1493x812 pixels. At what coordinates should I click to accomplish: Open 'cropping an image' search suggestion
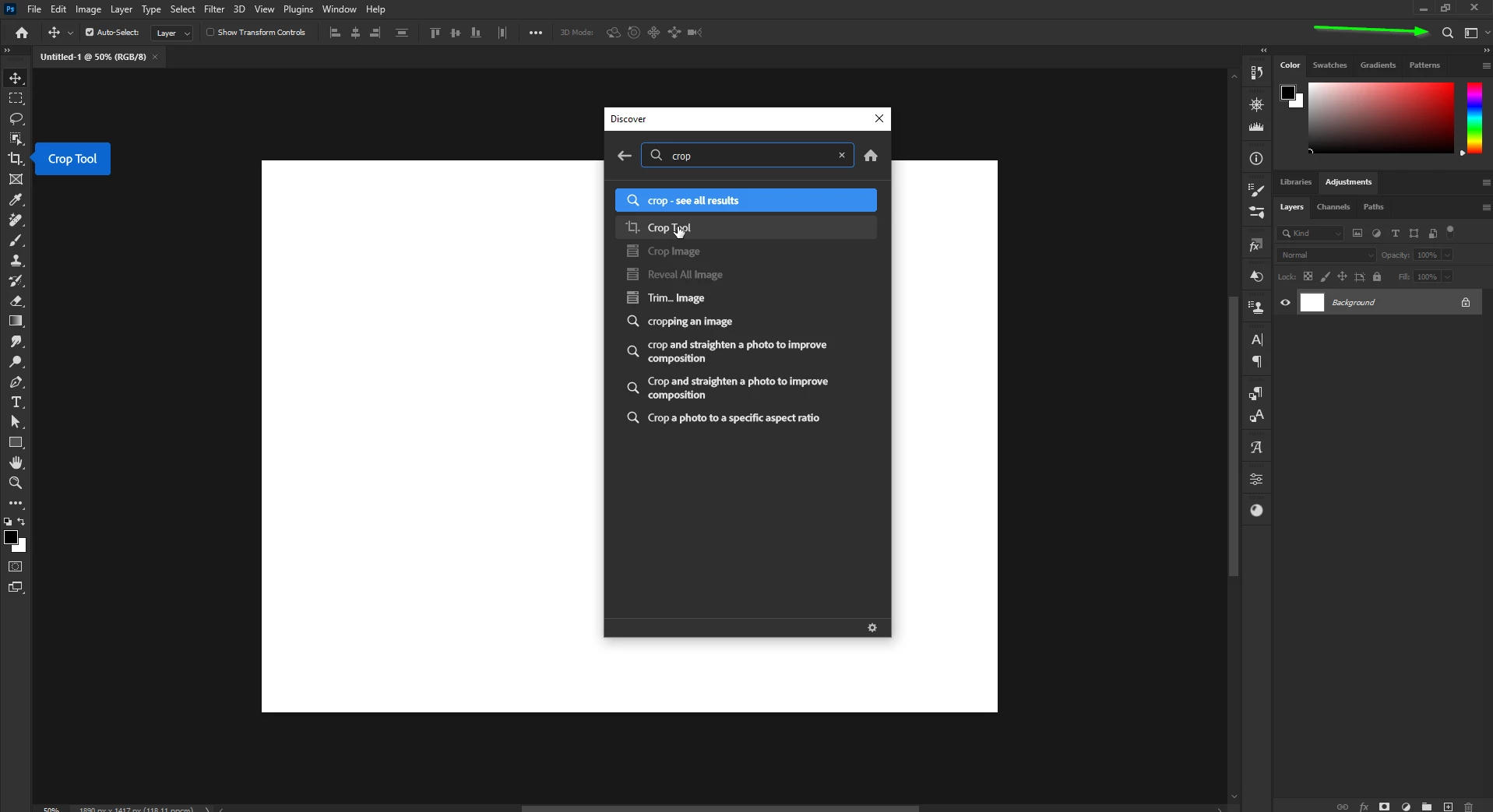coord(746,321)
